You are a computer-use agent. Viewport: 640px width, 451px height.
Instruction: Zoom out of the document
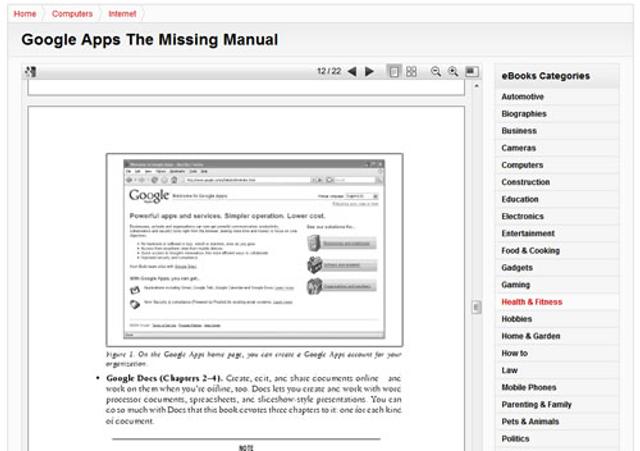pos(436,72)
